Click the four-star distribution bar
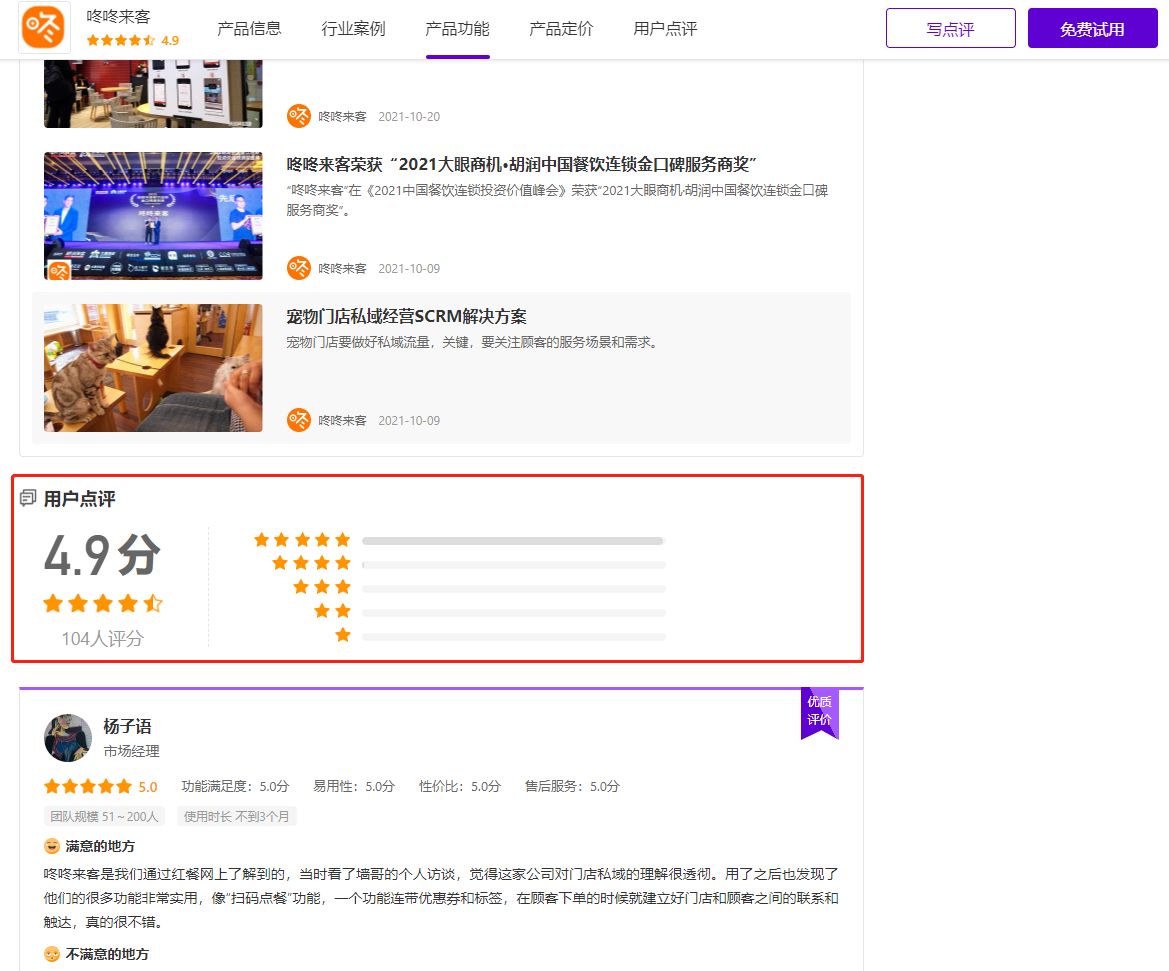Screen dimensions: 1169x971 514,565
